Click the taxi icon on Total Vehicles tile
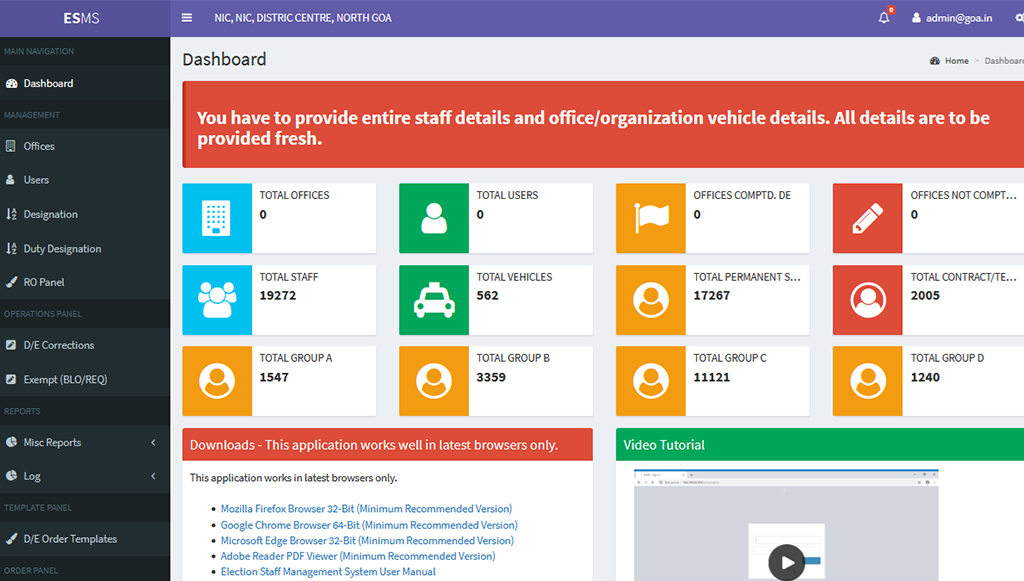 [x=433, y=300]
